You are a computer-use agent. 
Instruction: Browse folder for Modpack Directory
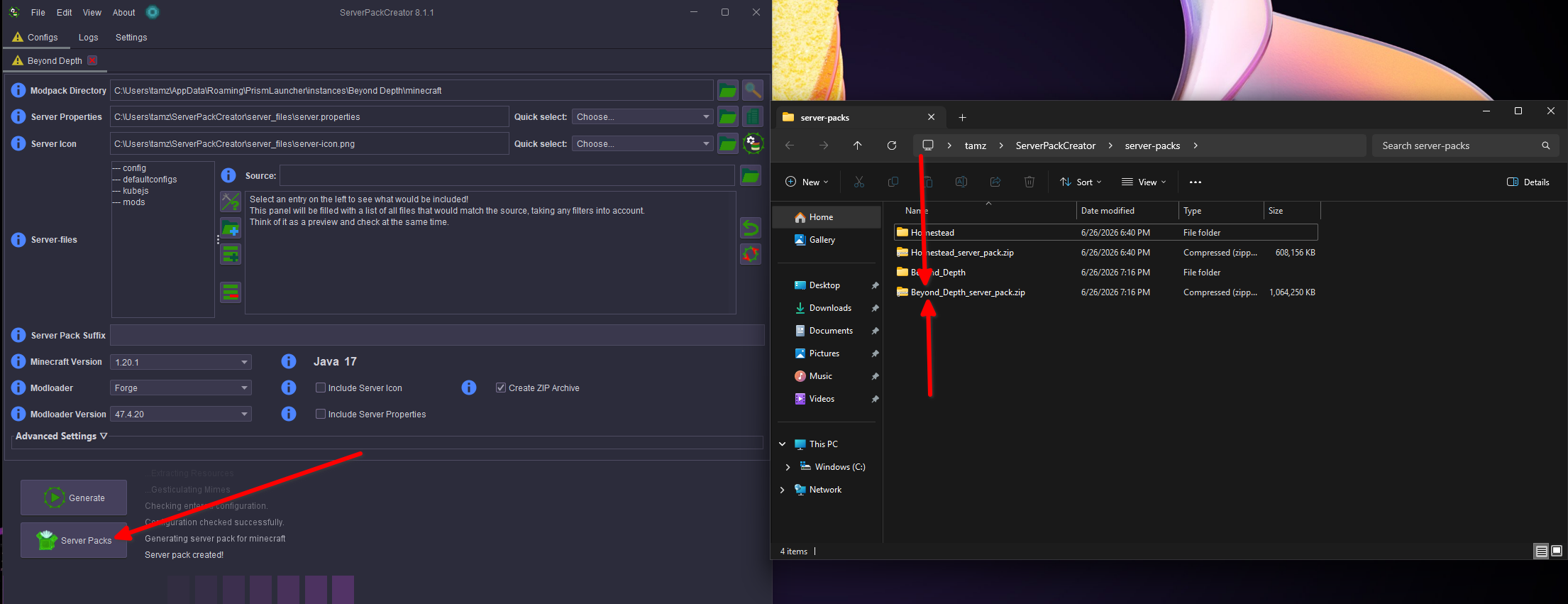728,91
